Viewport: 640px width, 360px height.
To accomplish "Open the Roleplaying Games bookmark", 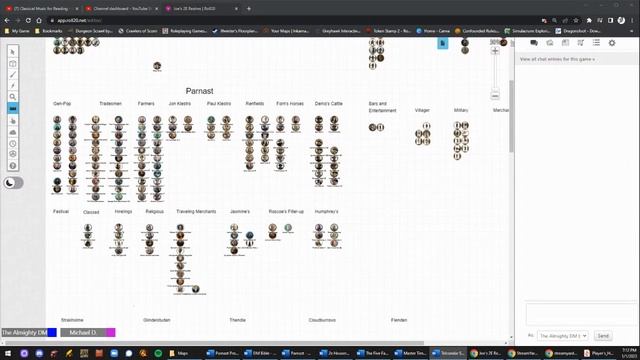I will click(184, 31).
